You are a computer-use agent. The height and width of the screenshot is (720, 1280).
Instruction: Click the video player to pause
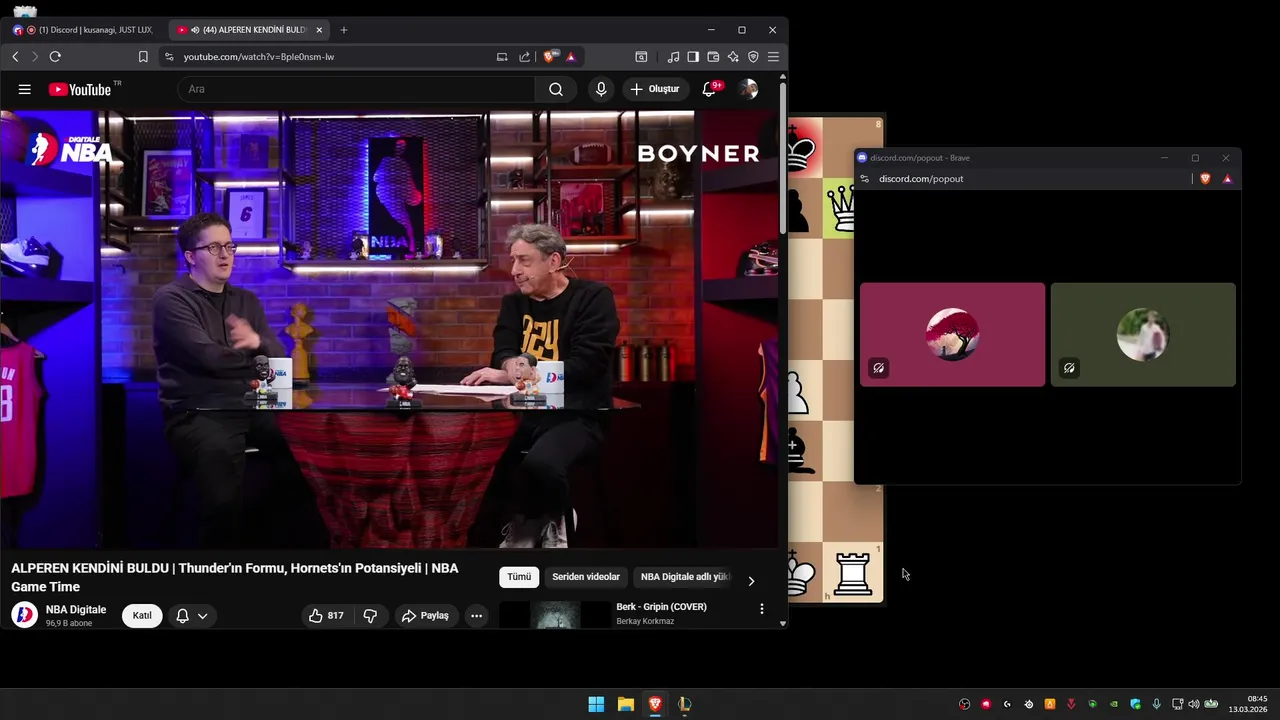(x=389, y=330)
